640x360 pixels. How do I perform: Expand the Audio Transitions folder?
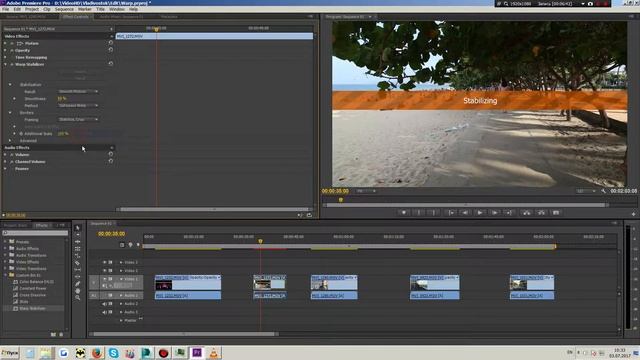(5, 255)
